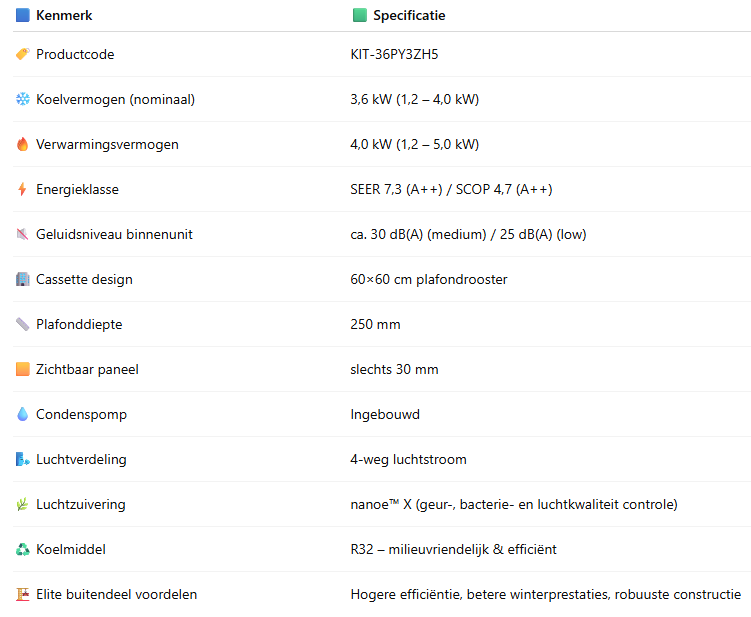Screen dimensions: 751x617
Task: Select the Specificatie column header
Action: pyautogui.click(x=410, y=15)
